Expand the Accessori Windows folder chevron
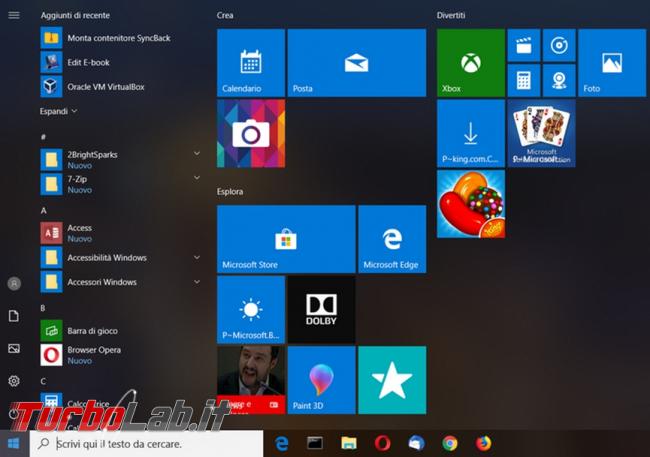 click(197, 282)
